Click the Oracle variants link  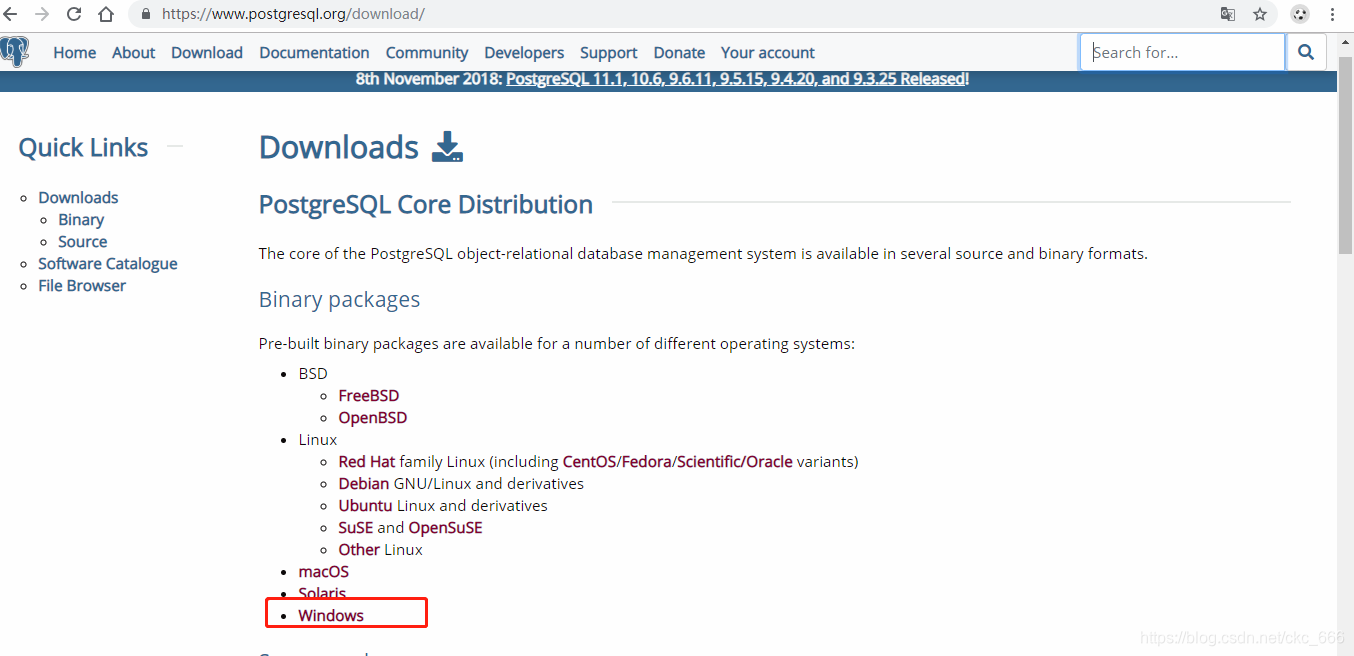click(x=769, y=462)
